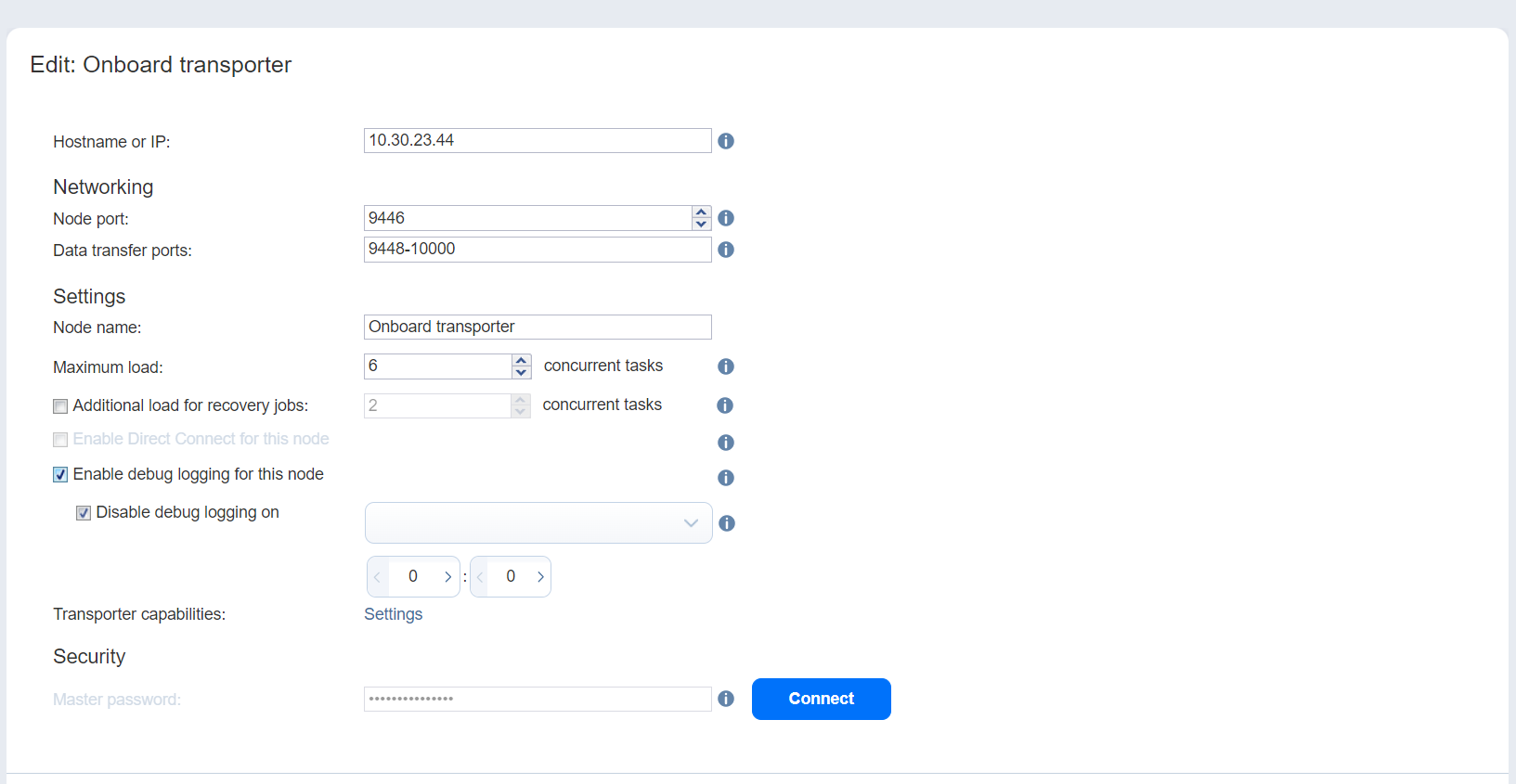This screenshot has height=784, width=1516.
Task: Click info icon beside Node port field
Action: pyautogui.click(x=726, y=218)
